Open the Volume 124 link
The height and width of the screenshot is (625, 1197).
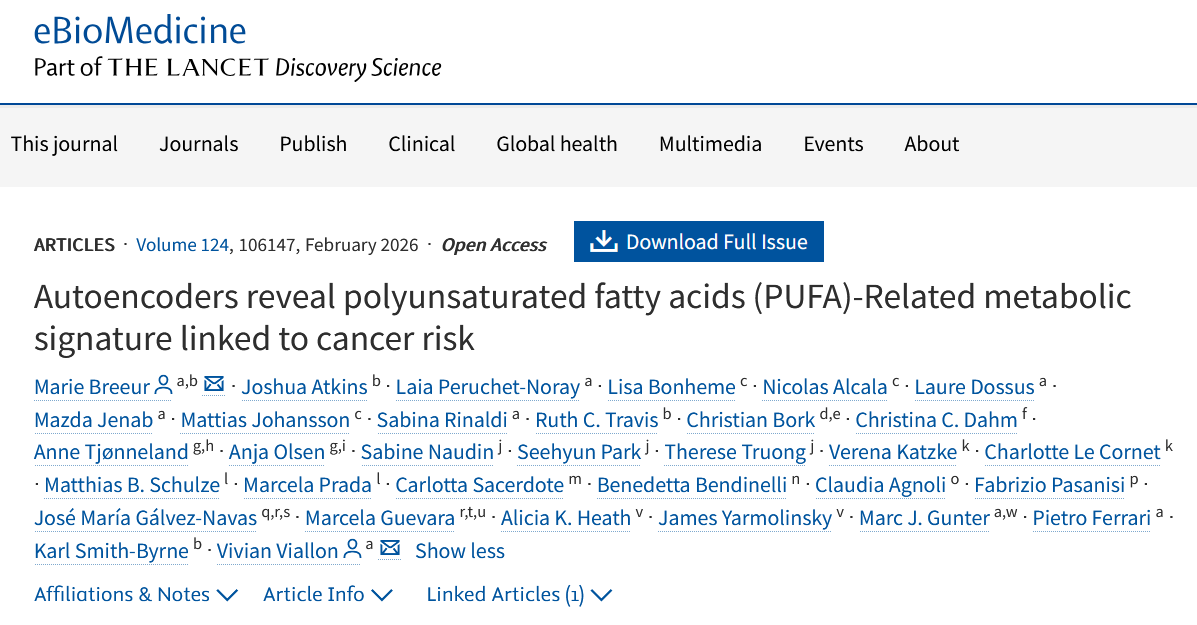tap(182, 245)
